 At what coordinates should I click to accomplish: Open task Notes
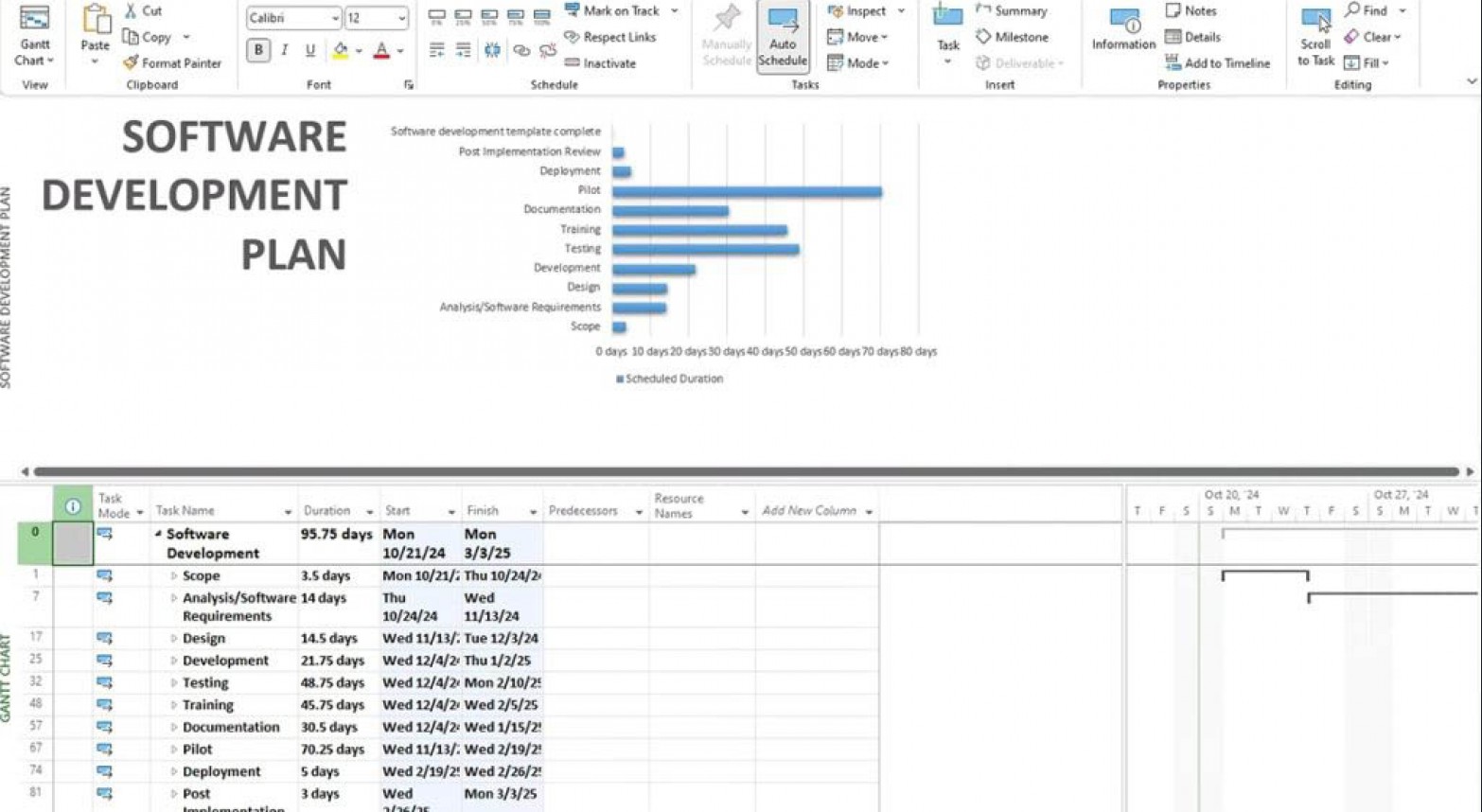(1191, 10)
